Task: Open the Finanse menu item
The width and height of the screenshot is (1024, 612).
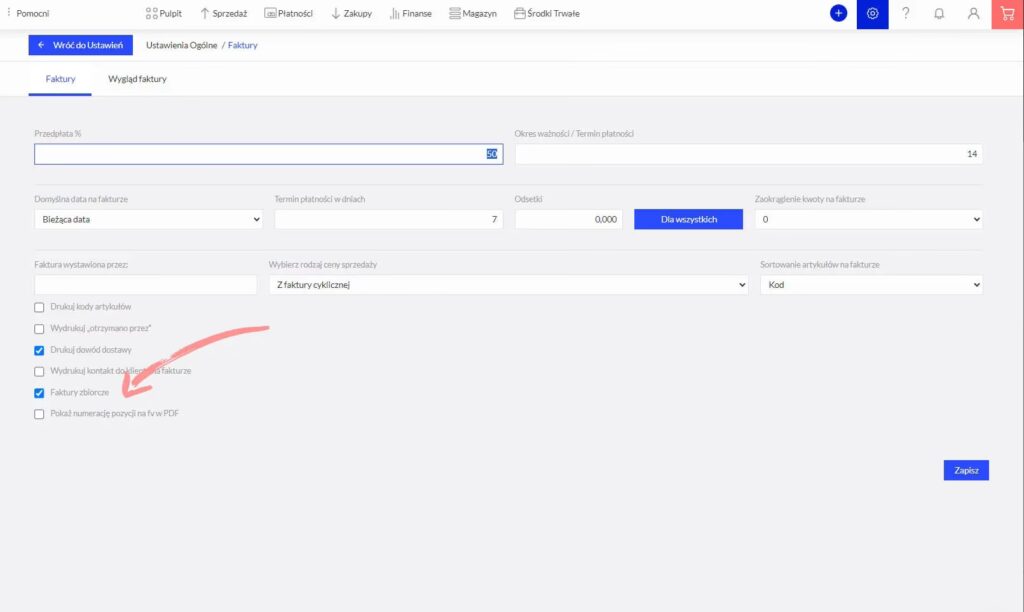Action: pyautogui.click(x=411, y=14)
